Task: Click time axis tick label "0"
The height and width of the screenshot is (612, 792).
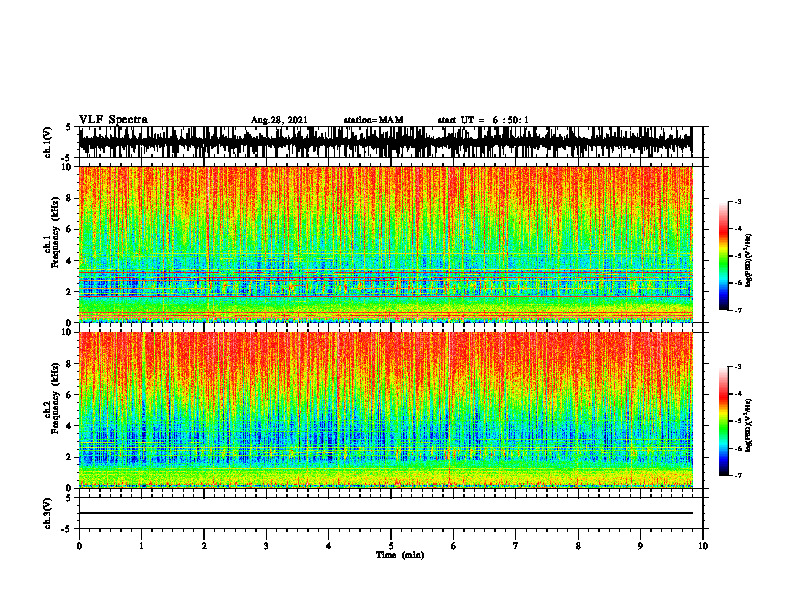Action: (79, 546)
